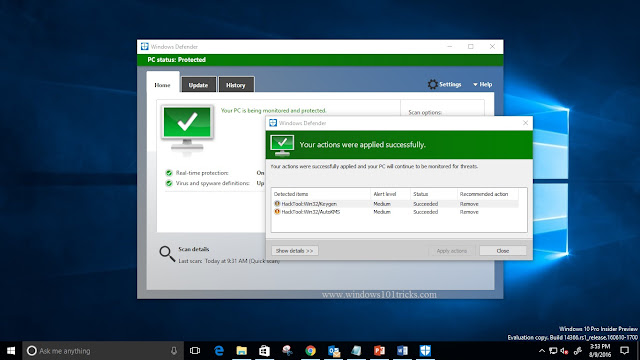The height and width of the screenshot is (360, 640).
Task: Open the Snipping Tool taskbar icon
Action: [x=287, y=351]
